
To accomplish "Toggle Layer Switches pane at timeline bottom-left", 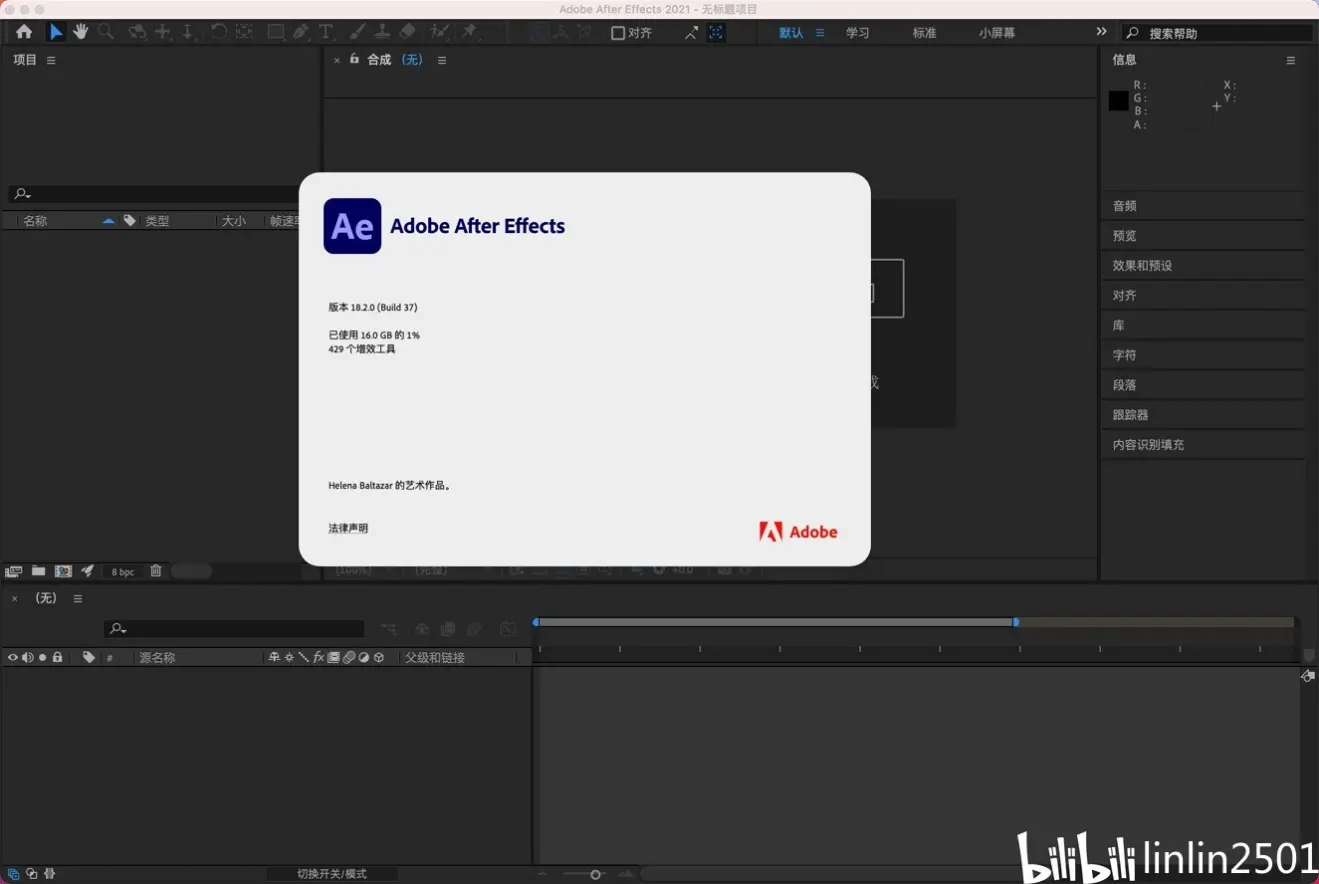I will [x=14, y=873].
